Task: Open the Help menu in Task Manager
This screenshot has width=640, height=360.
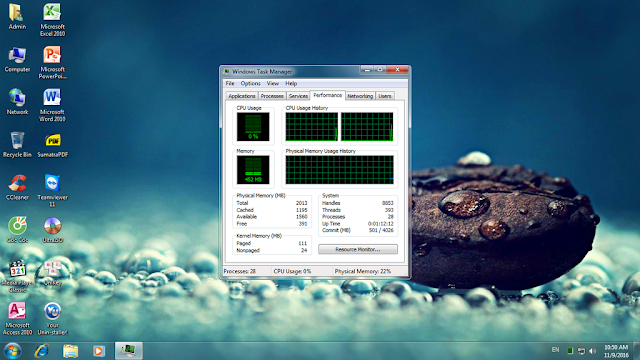Action: click(291, 83)
